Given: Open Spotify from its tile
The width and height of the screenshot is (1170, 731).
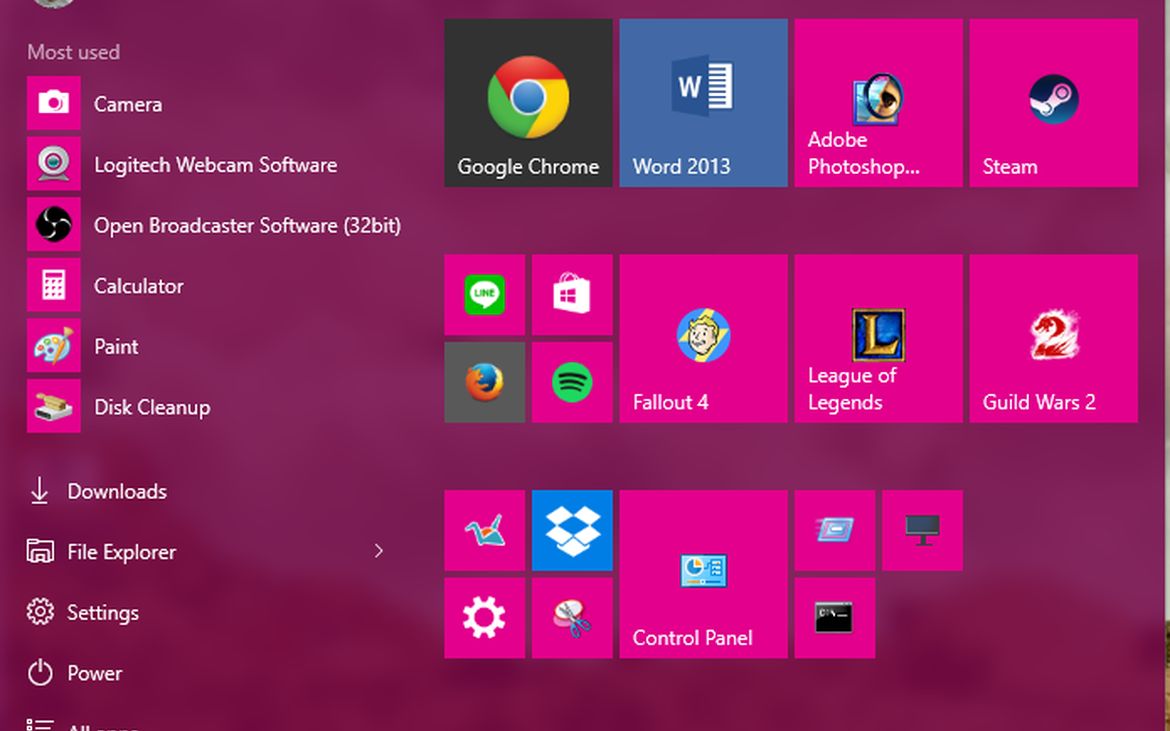Looking at the screenshot, I should pos(571,381).
